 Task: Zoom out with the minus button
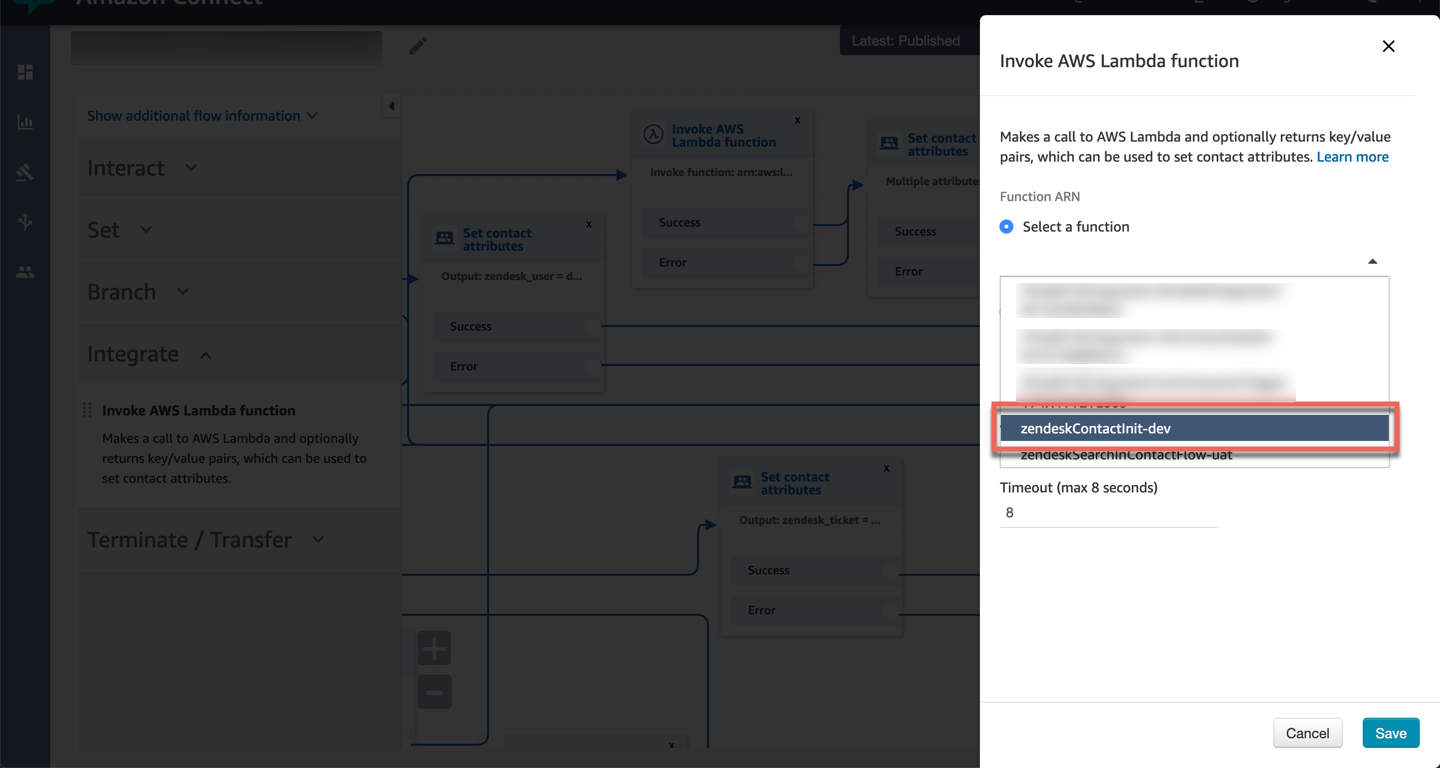pos(434,692)
